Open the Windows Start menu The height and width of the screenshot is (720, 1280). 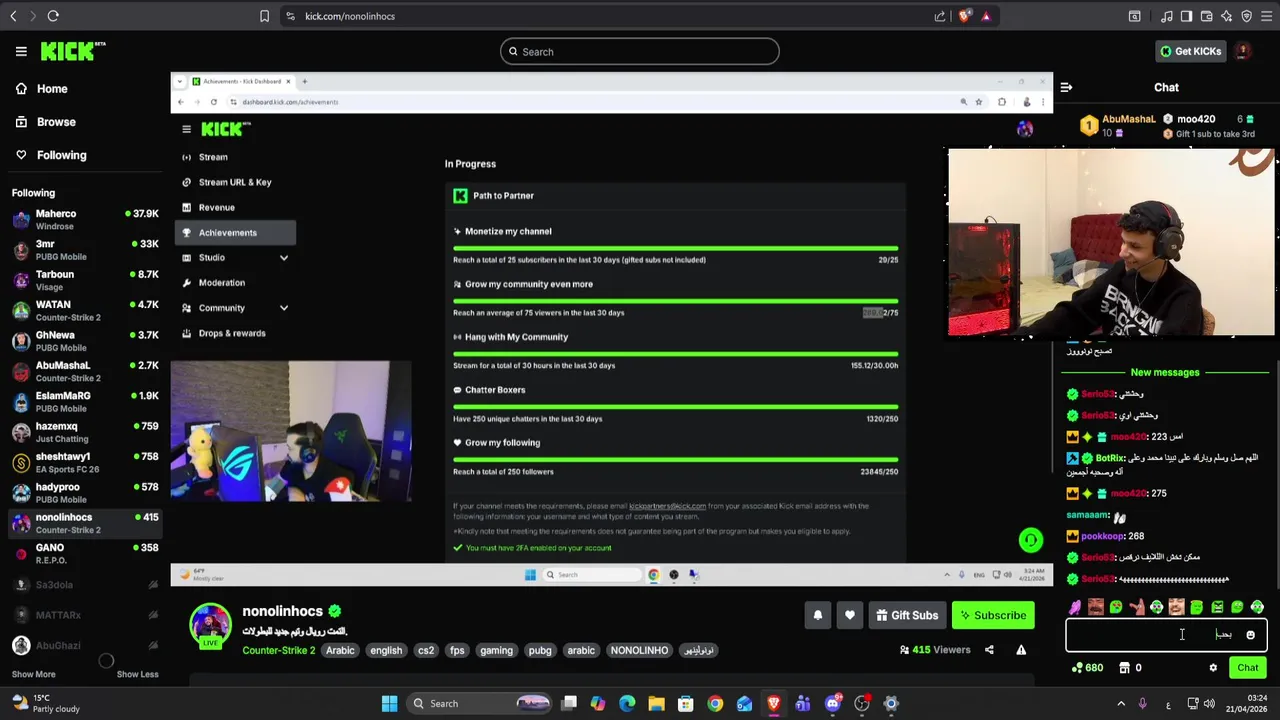coord(389,703)
